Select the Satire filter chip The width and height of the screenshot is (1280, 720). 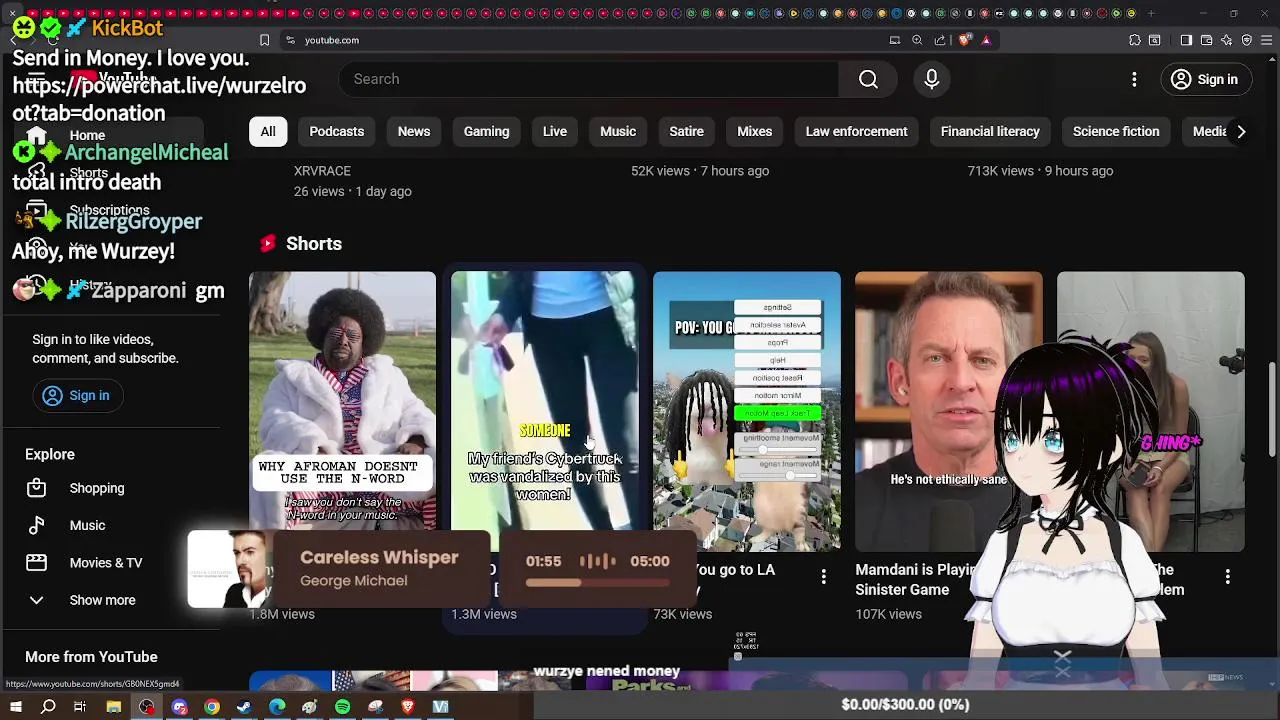[x=686, y=131]
